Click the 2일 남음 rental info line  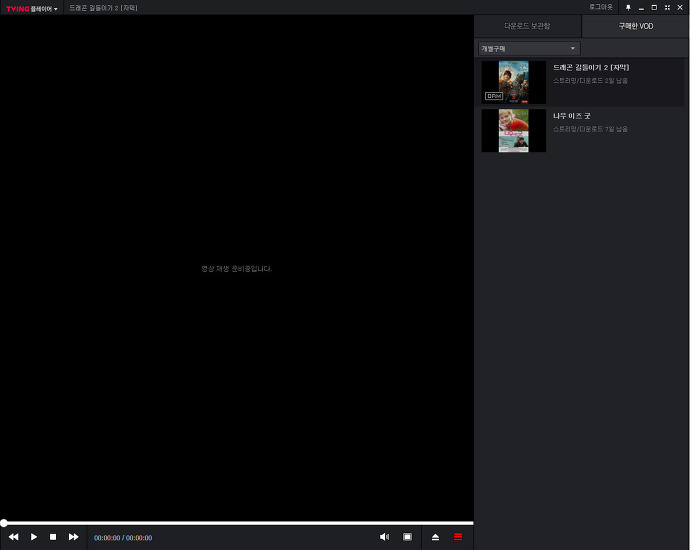590,81
